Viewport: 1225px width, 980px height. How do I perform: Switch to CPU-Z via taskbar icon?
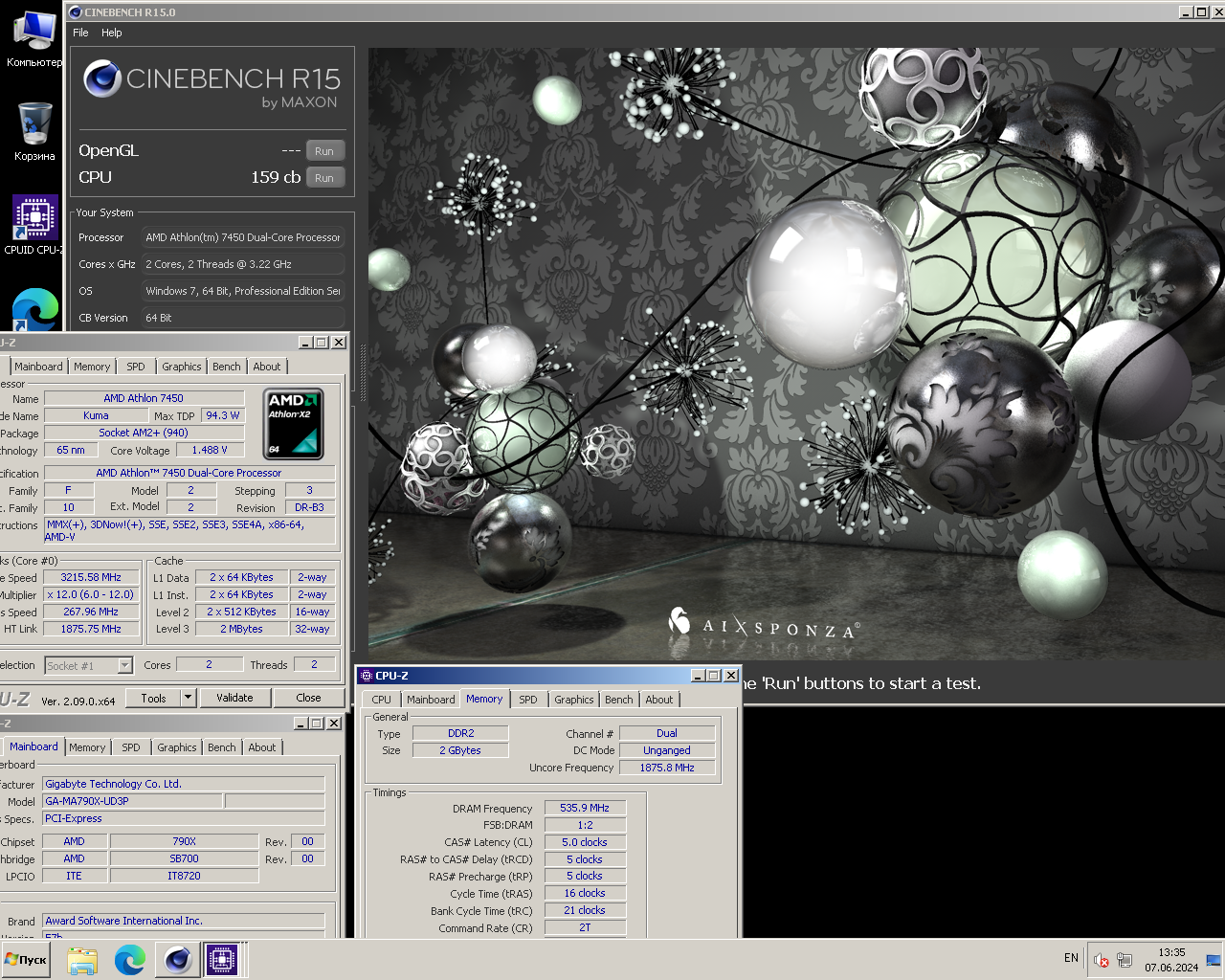(222, 960)
